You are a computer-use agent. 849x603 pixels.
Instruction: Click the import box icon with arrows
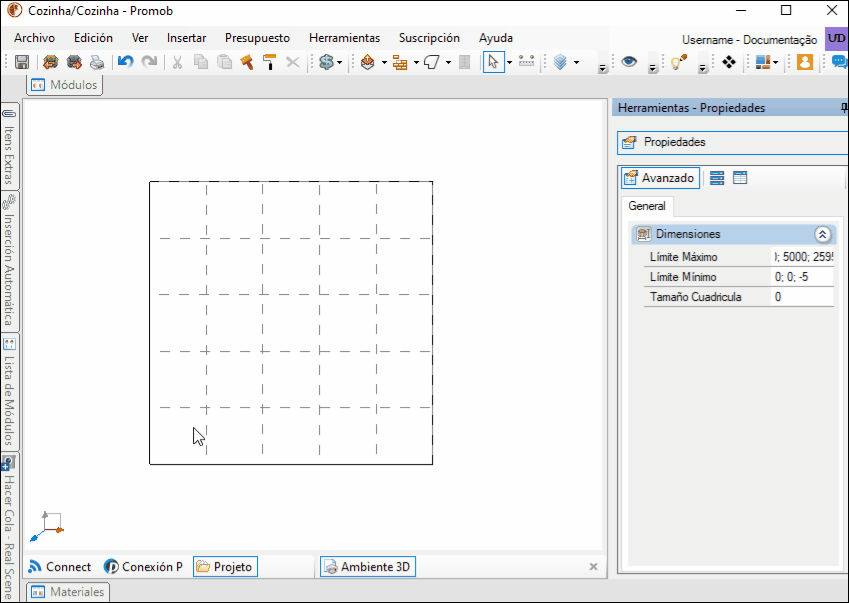point(51,62)
